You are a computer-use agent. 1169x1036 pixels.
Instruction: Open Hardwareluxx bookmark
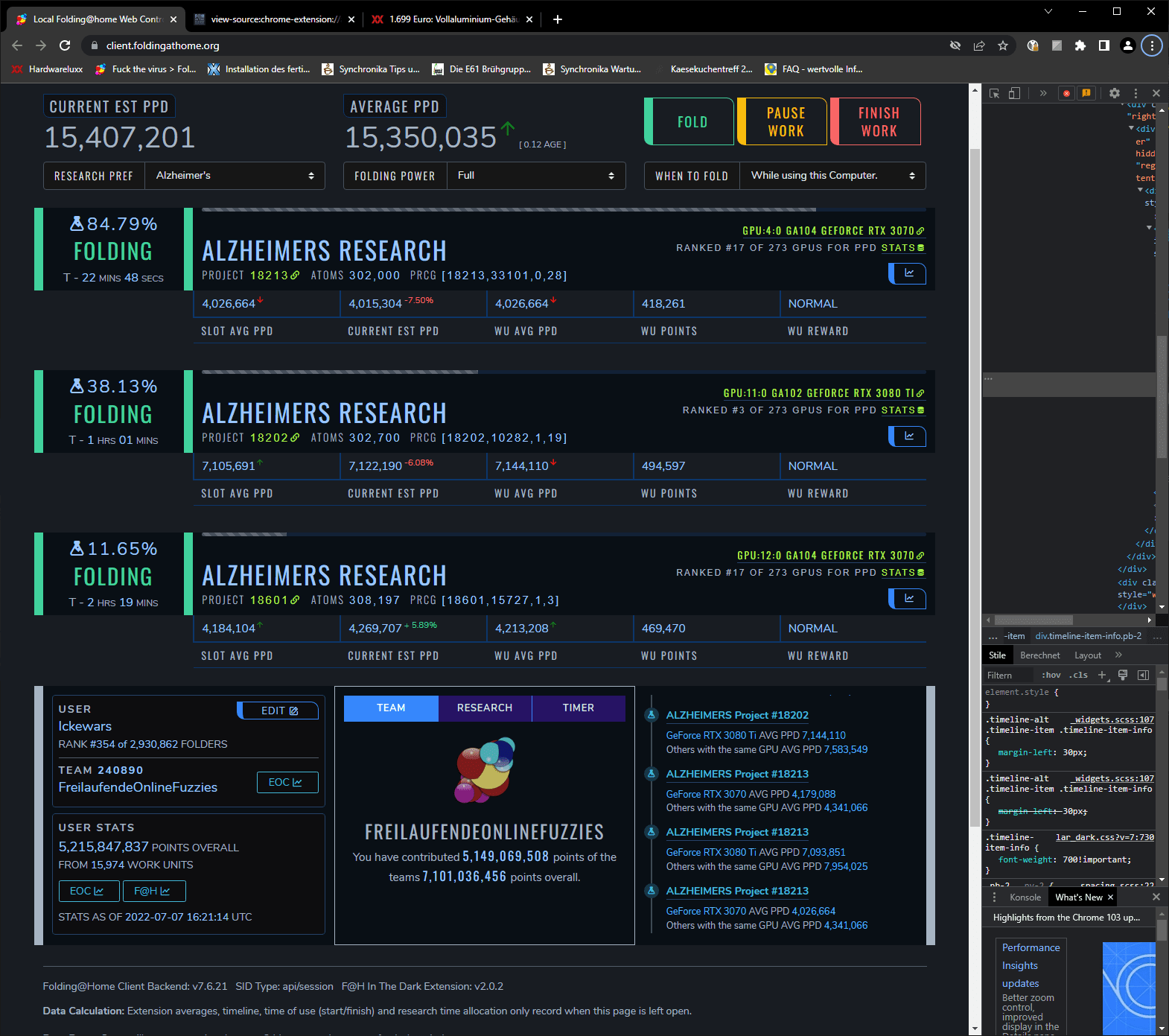48,69
